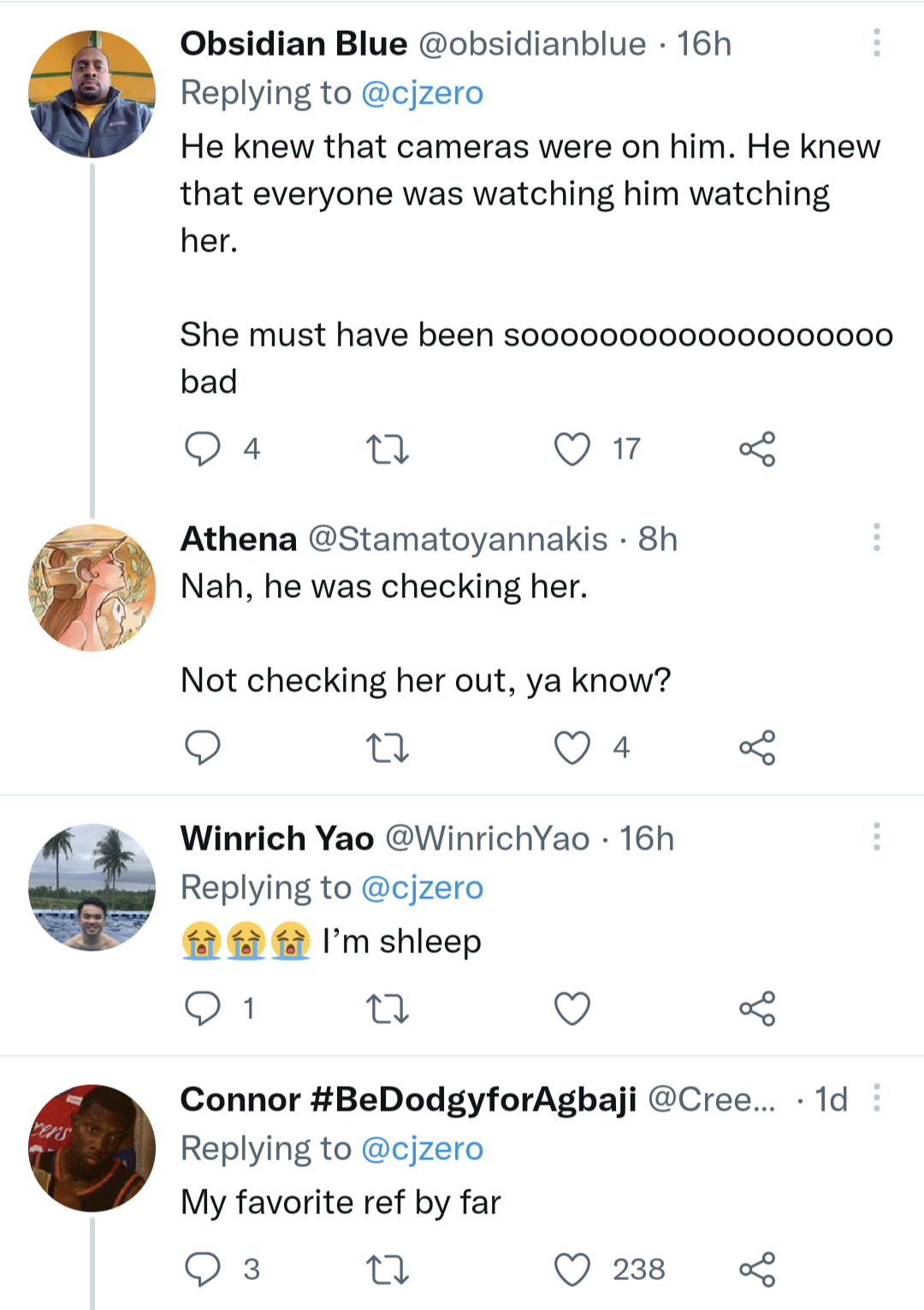Viewport: 924px width, 1310px height.
Task: Reply to Connor's tweet with 3 replies
Action: click(x=203, y=1269)
